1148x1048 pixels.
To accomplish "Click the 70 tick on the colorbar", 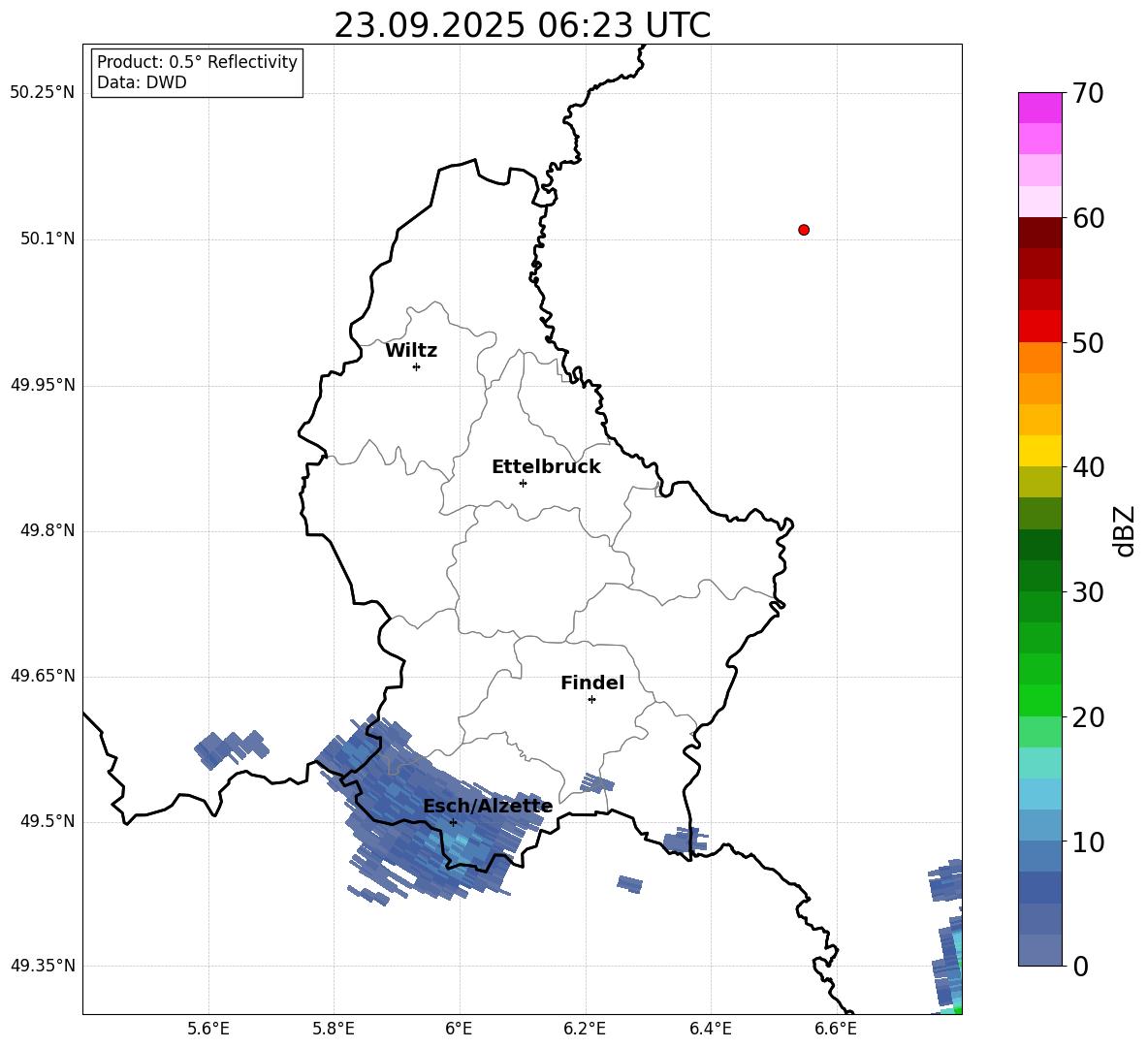I will [1088, 93].
